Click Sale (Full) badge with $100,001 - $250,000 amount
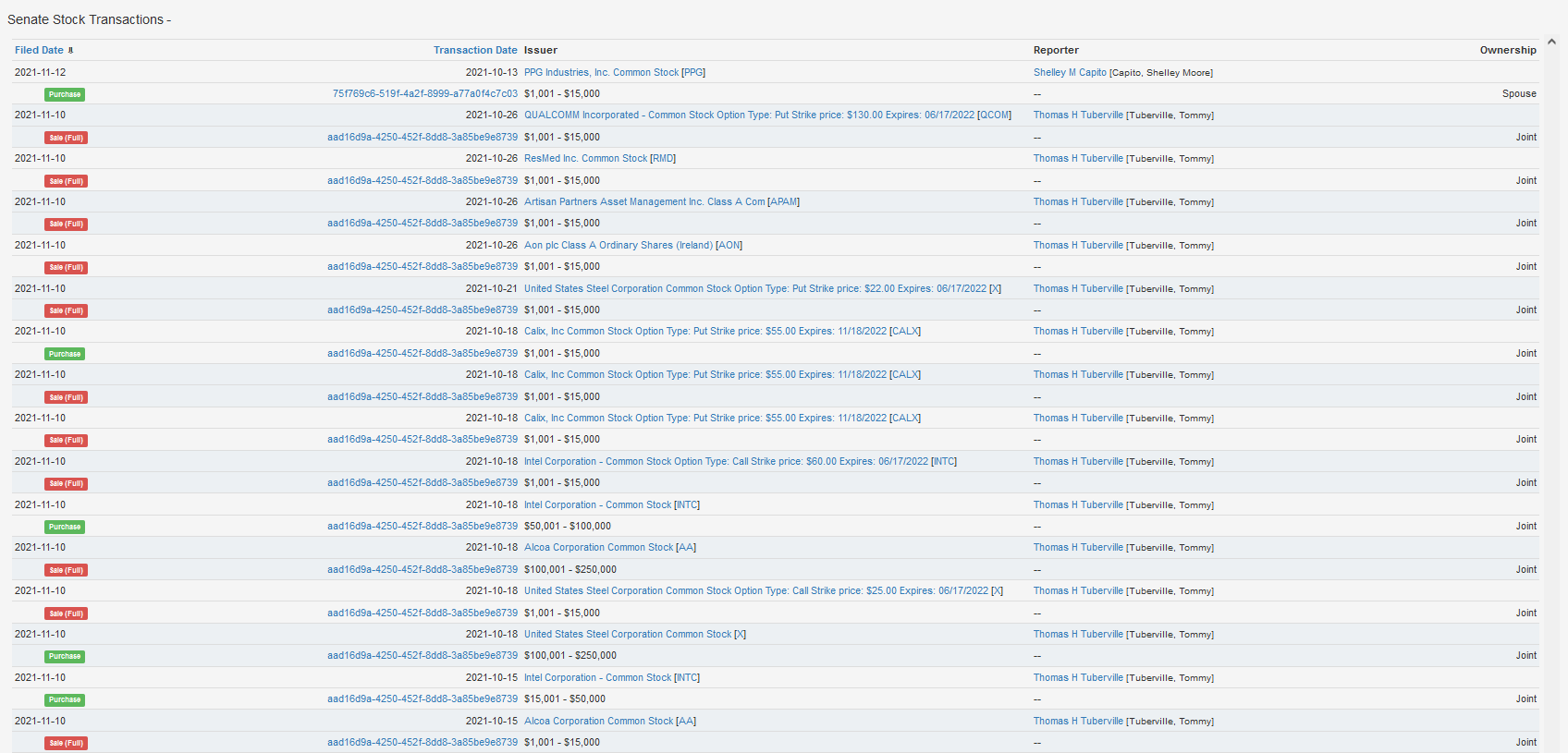Screen dimensions: 1568x753 click(x=66, y=570)
